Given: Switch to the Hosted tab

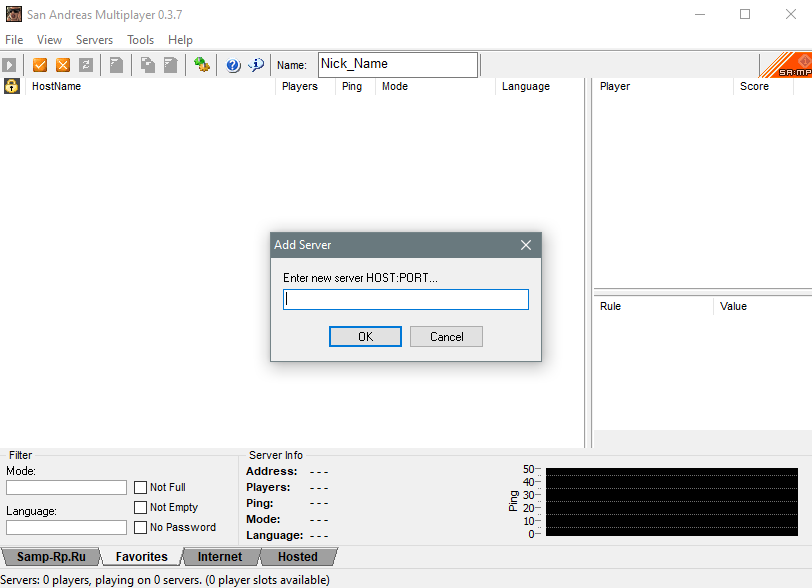Looking at the screenshot, I should [x=298, y=557].
